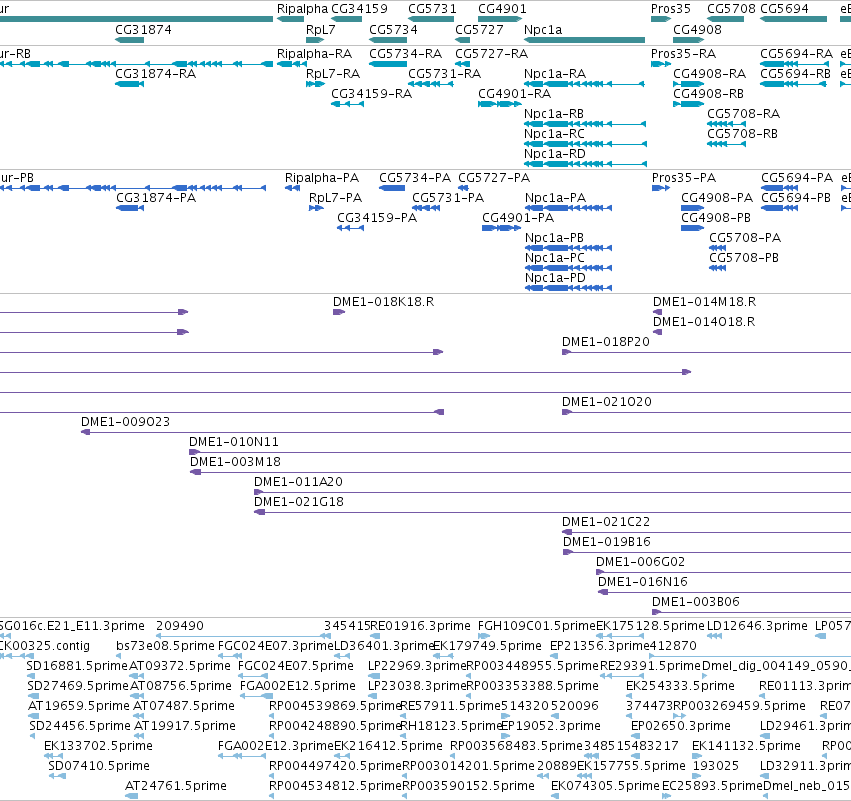Select the Npc1a-RC transcript label

tap(554, 134)
